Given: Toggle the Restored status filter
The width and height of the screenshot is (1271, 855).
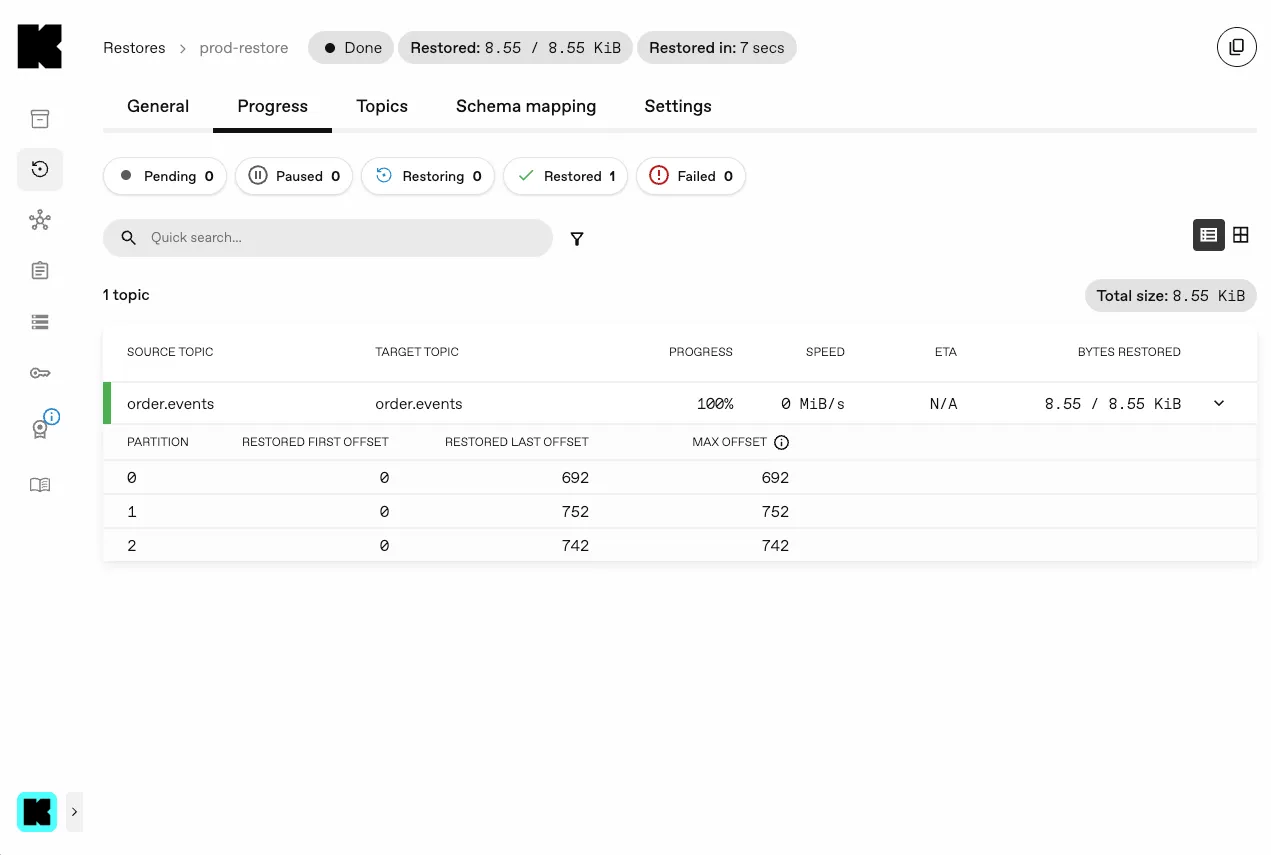Looking at the screenshot, I should pyautogui.click(x=565, y=176).
